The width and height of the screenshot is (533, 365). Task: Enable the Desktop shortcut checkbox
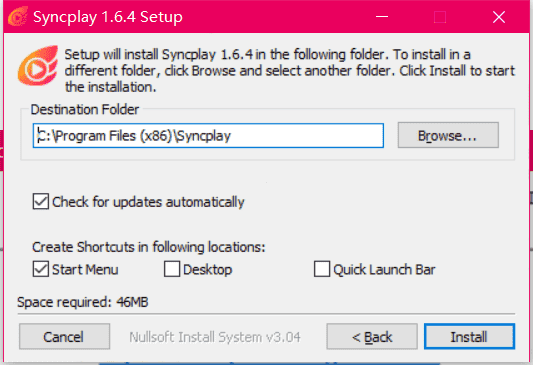point(172,269)
